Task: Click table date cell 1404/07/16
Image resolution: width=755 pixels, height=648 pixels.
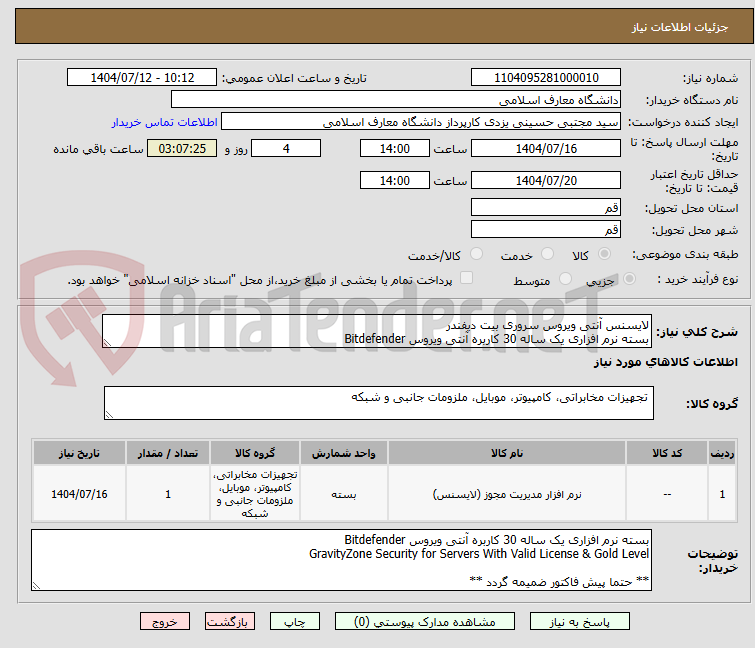Action: (x=79, y=494)
